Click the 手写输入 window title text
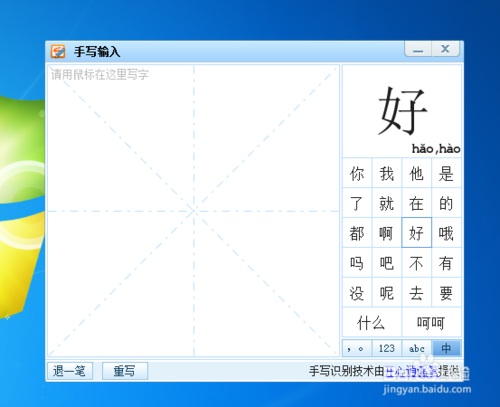500x407 pixels. point(97,52)
